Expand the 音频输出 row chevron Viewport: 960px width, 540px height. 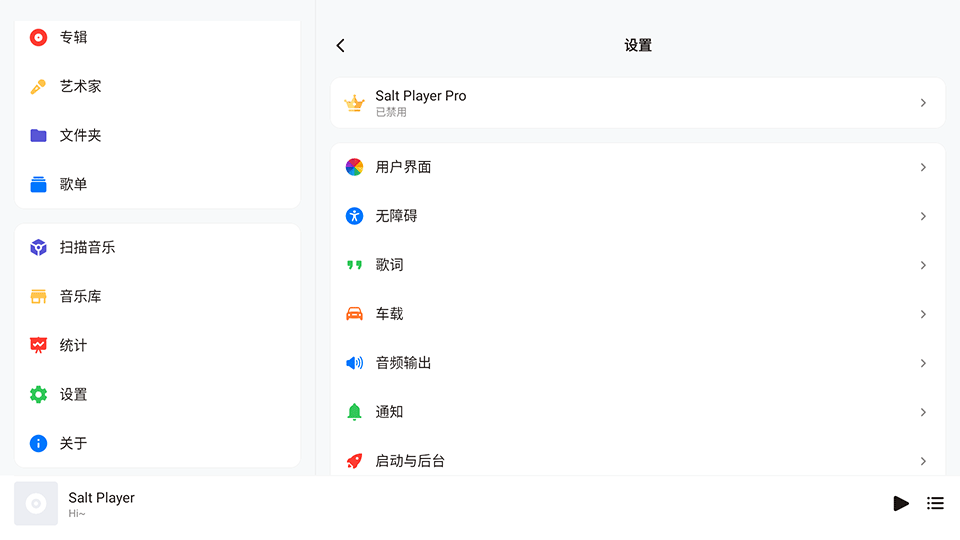(x=923, y=363)
